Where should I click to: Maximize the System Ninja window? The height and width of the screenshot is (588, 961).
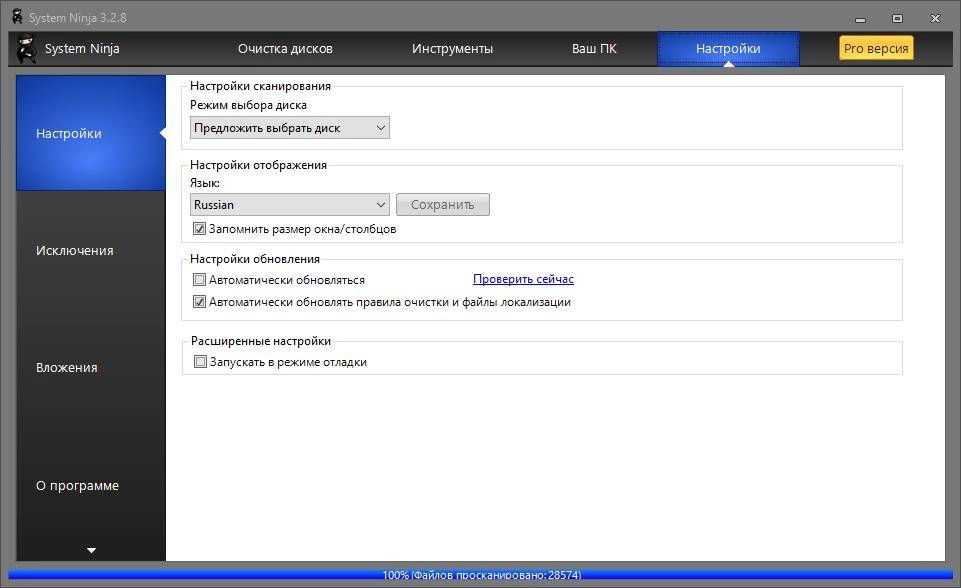click(x=897, y=18)
